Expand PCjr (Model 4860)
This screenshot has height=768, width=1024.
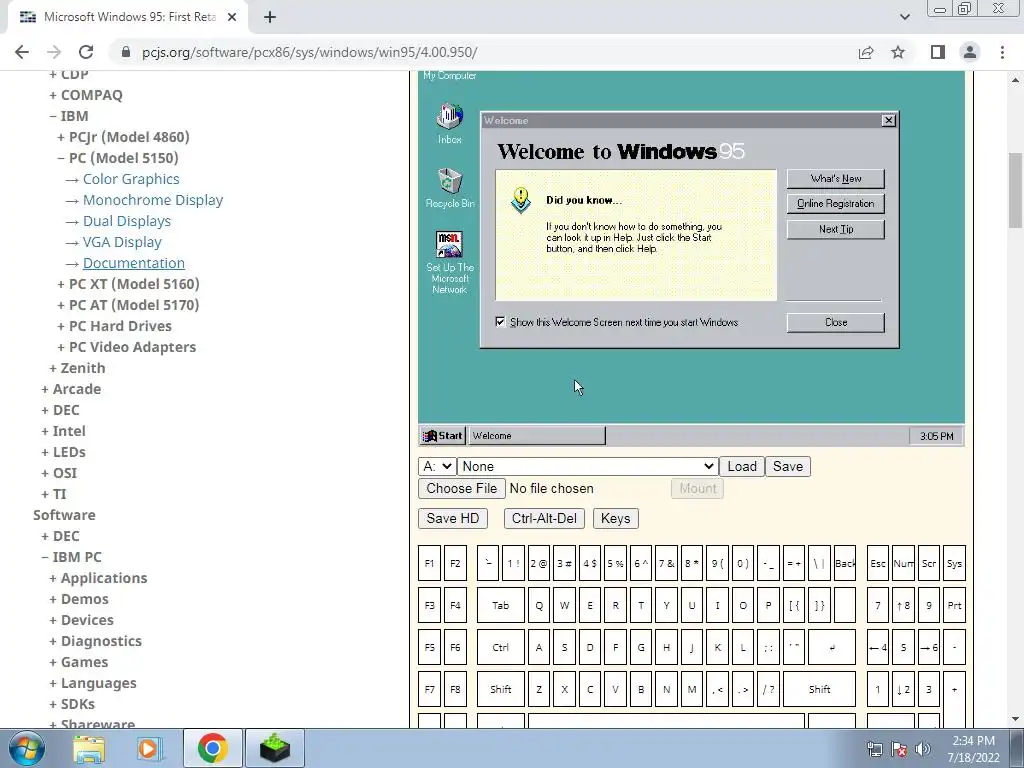pos(123,136)
